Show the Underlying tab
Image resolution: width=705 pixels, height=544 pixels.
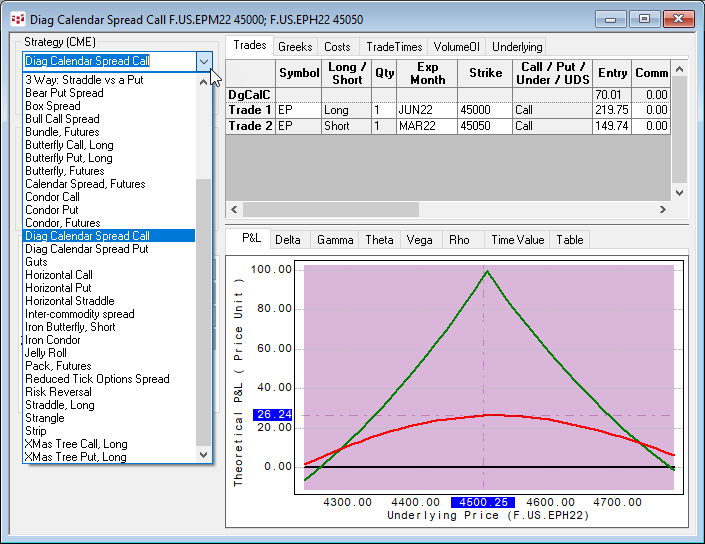[517, 47]
